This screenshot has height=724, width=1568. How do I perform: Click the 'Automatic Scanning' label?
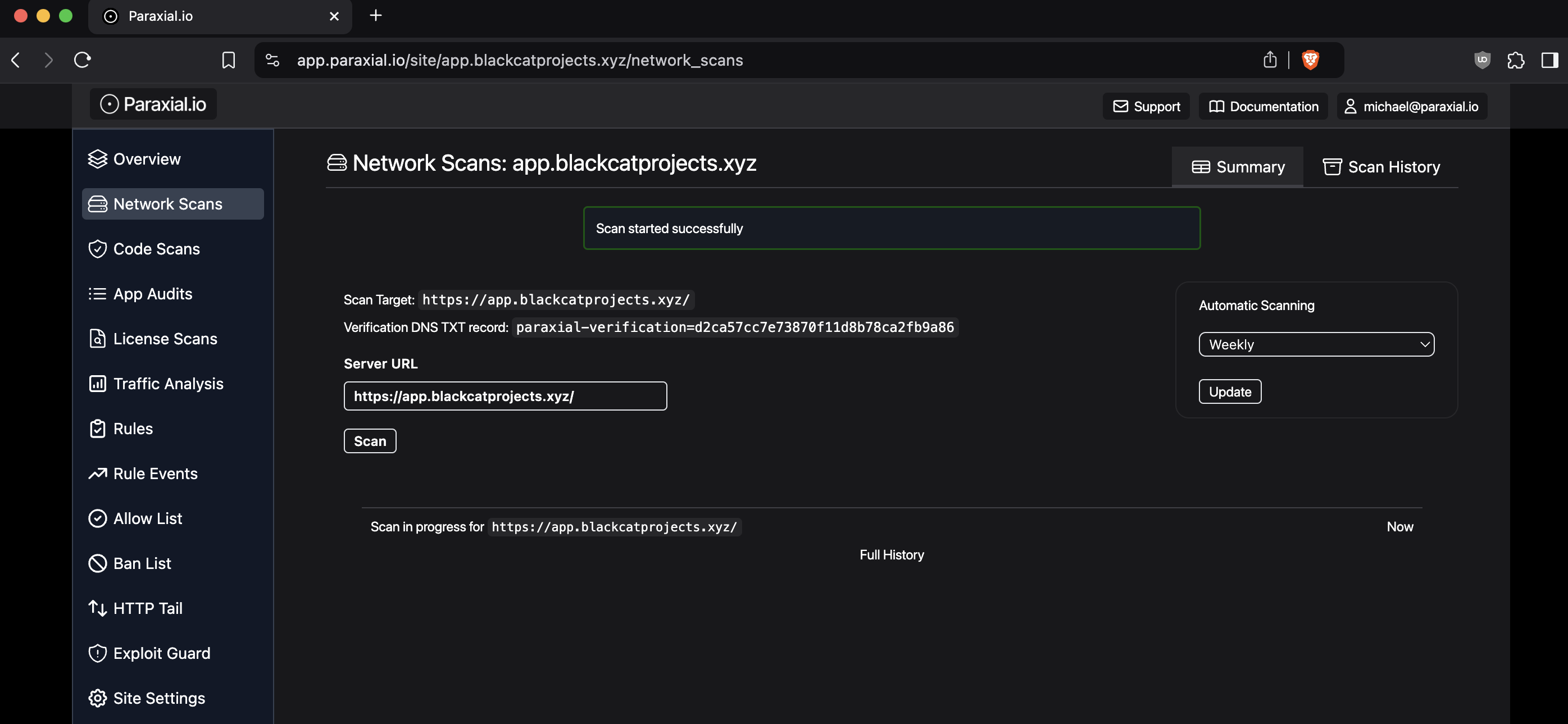click(1256, 306)
